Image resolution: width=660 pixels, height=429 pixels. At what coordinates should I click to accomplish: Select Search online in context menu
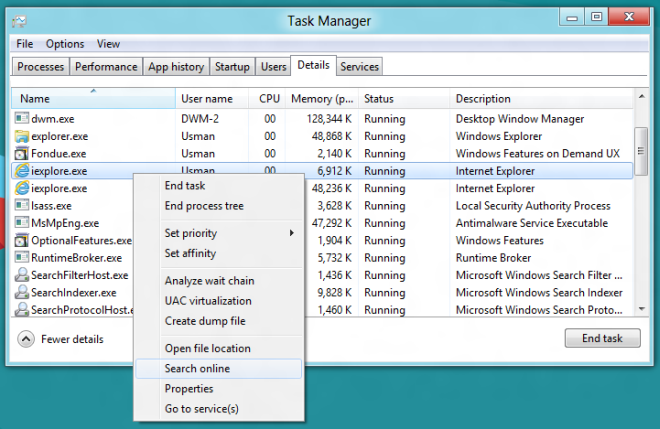[219, 368]
